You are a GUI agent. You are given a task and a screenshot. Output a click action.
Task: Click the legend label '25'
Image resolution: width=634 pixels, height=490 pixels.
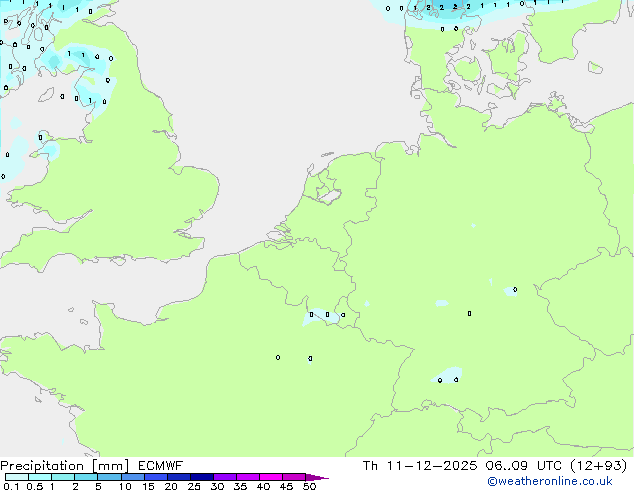click(194, 486)
